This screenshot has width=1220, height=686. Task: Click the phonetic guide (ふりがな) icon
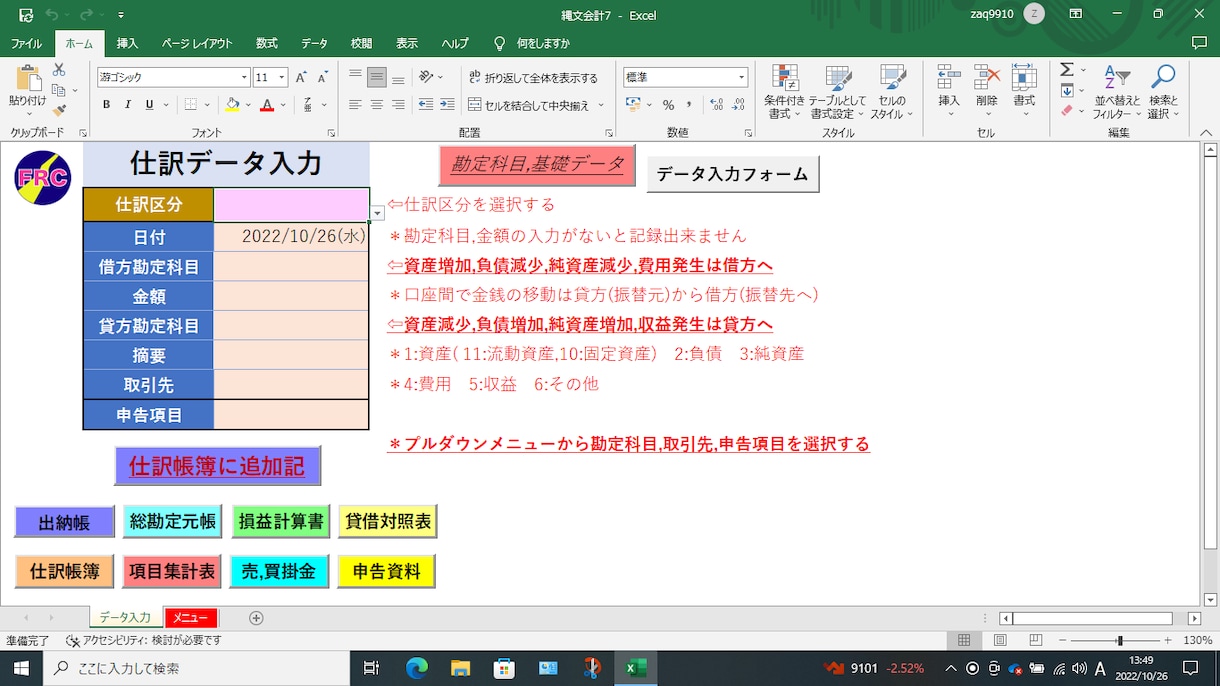[x=309, y=104]
